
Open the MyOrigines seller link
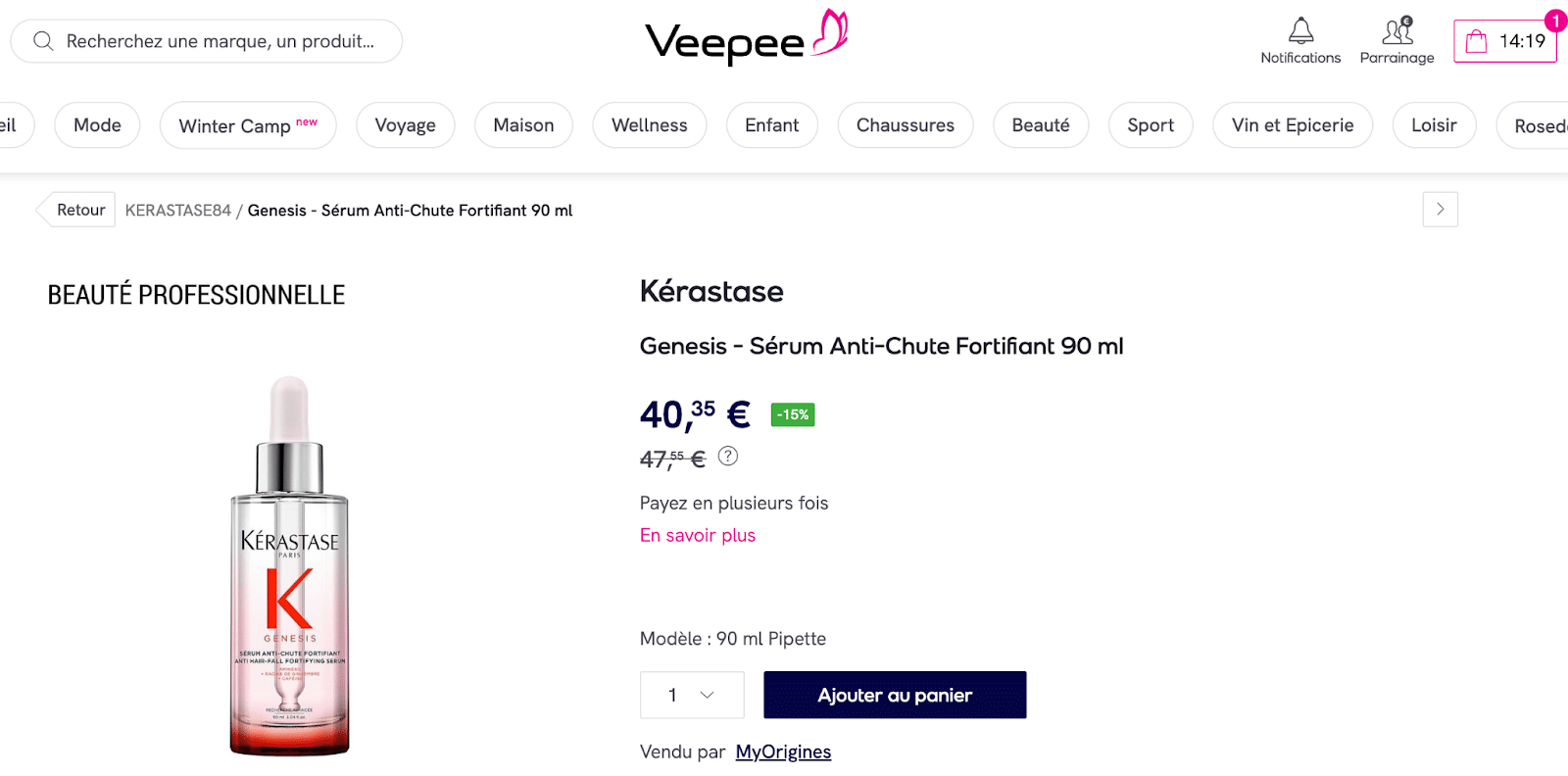point(782,752)
